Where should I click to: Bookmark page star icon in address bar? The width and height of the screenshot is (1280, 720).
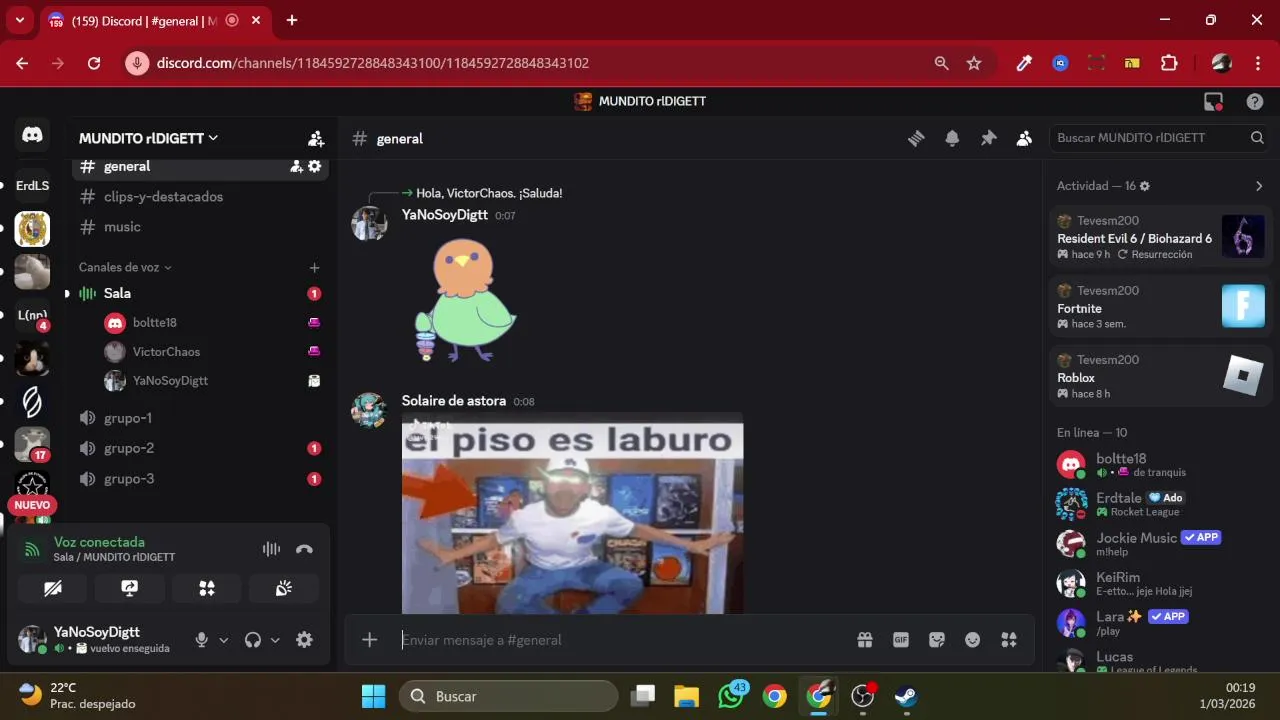point(974,63)
